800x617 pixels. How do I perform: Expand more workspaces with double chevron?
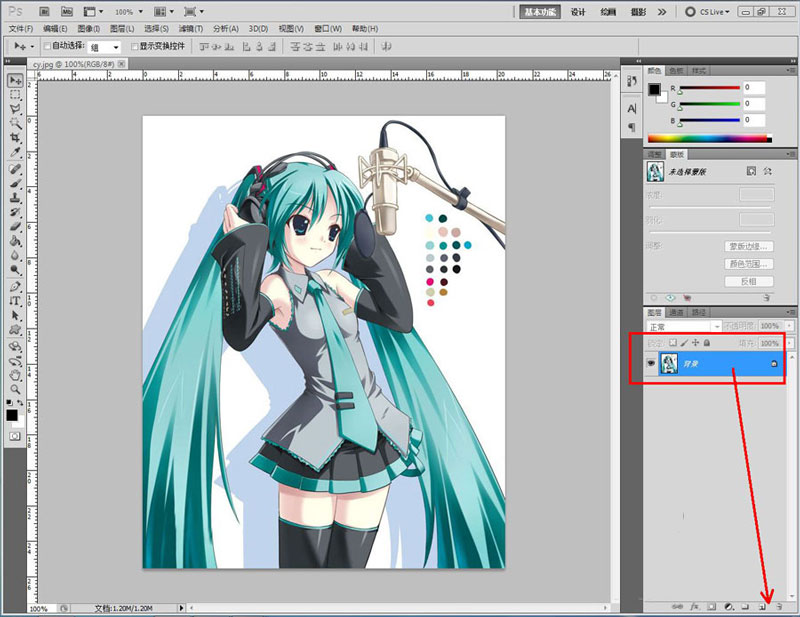point(662,12)
